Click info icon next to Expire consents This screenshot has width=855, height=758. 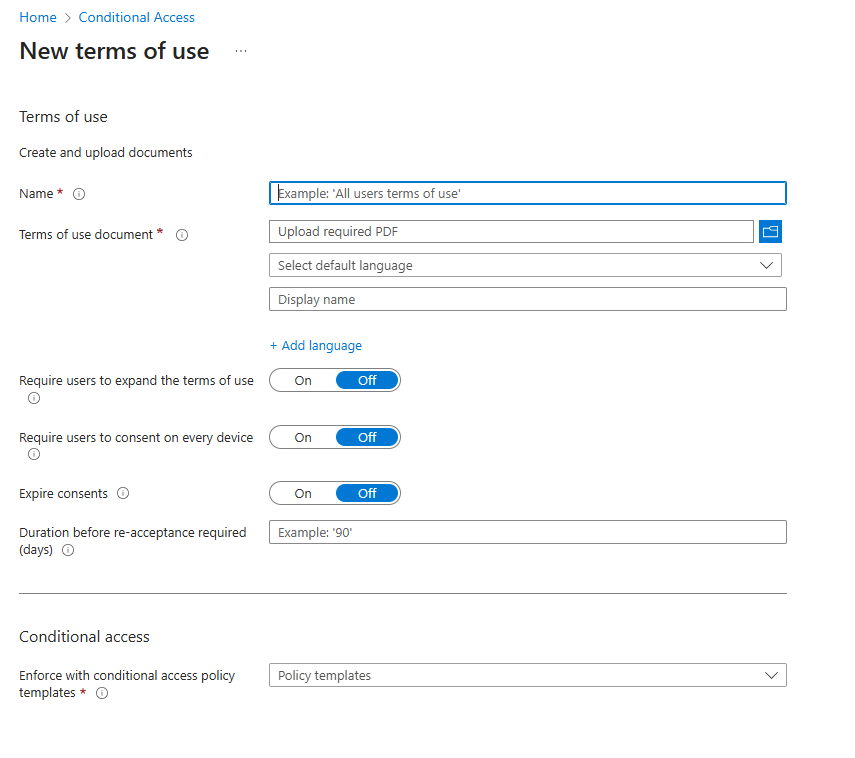pyautogui.click(x=123, y=493)
